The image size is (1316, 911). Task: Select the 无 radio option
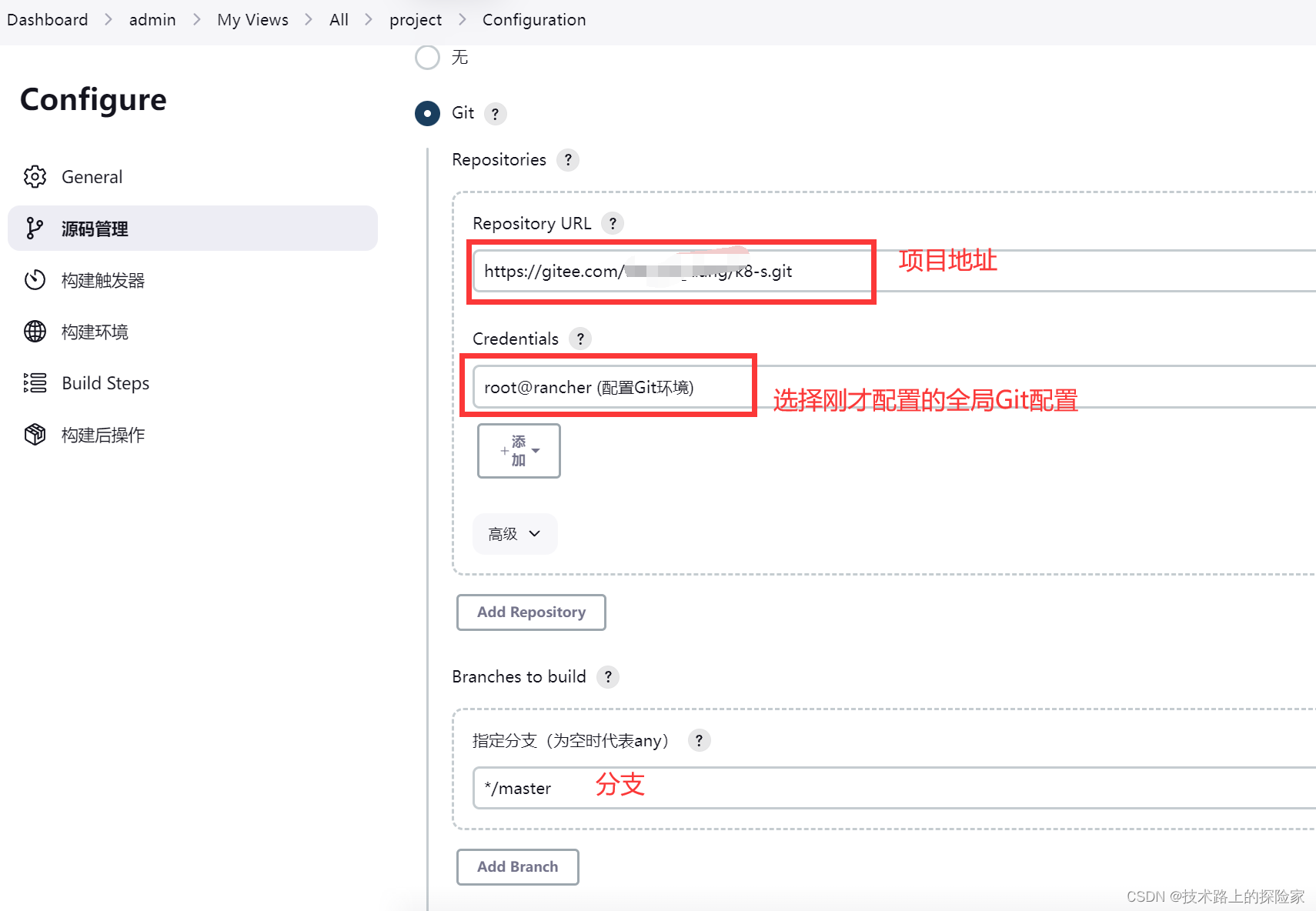[x=427, y=58]
